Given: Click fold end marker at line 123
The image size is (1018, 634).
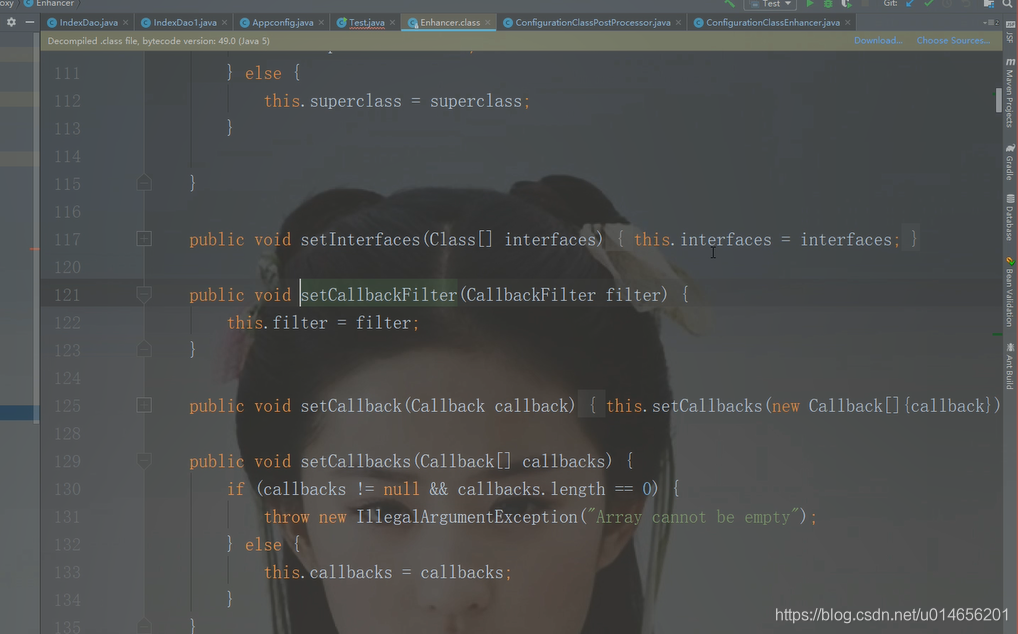Looking at the screenshot, I should [144, 350].
